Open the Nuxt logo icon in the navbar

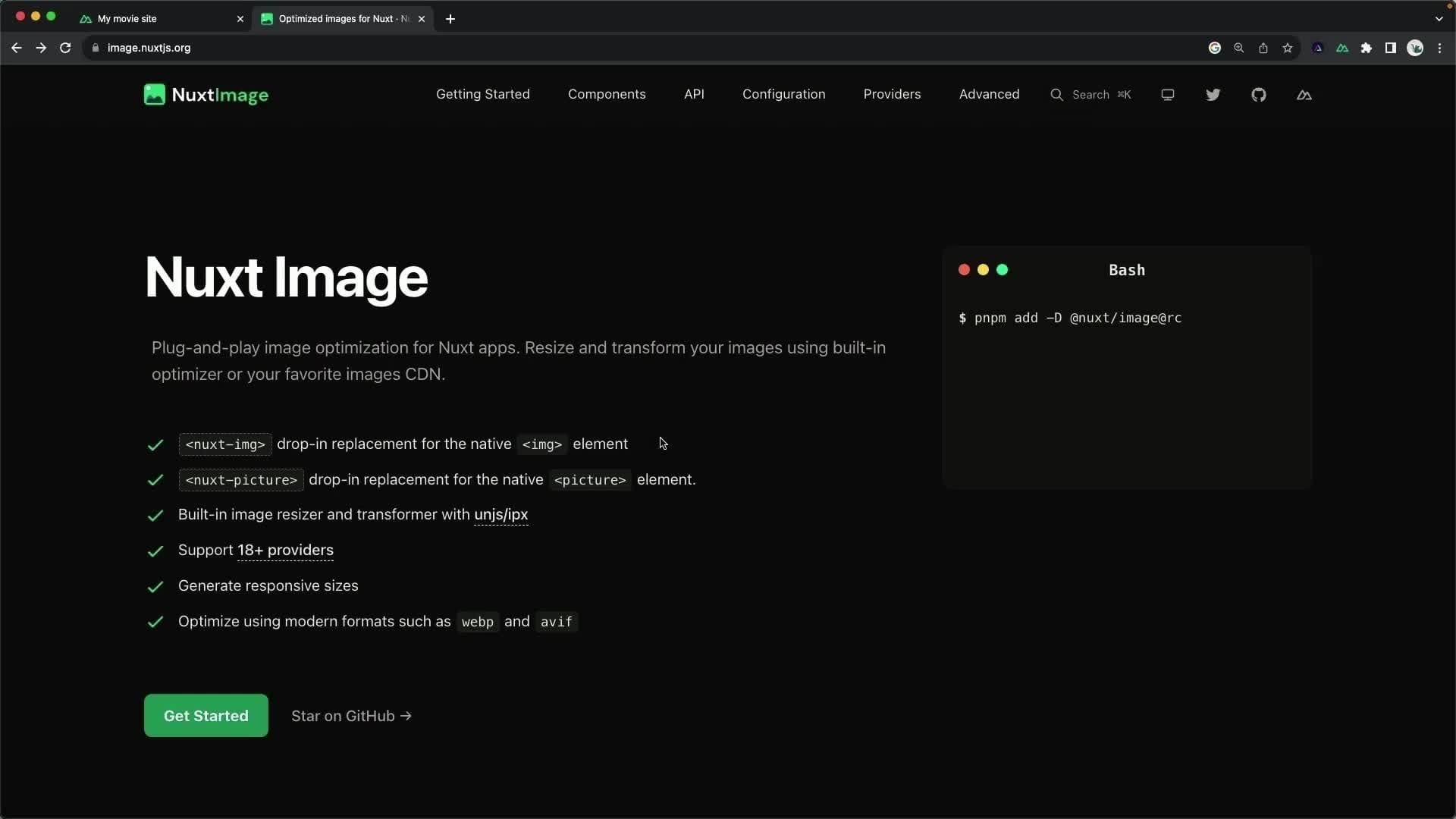(1304, 95)
